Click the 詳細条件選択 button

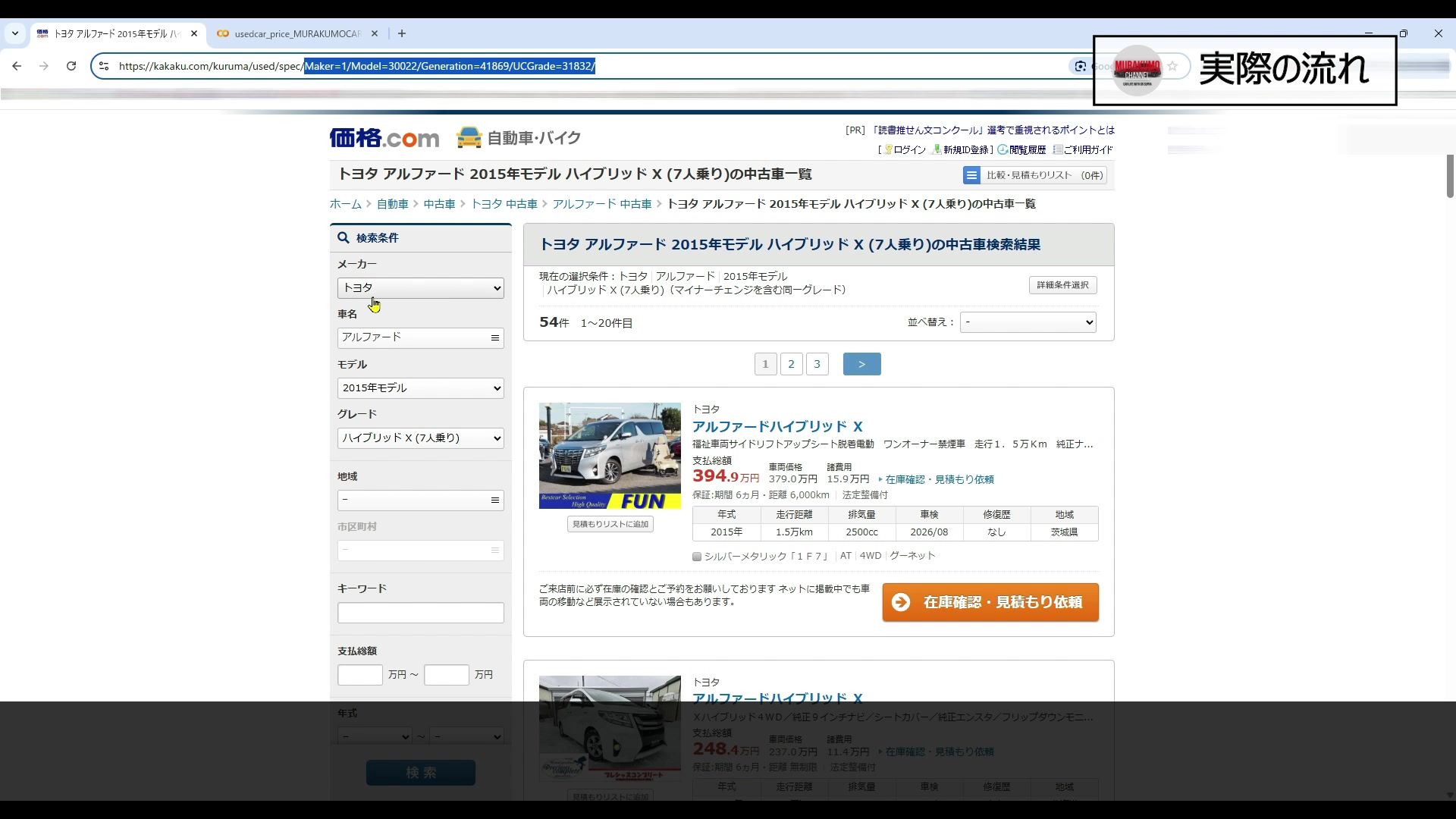point(1062,285)
